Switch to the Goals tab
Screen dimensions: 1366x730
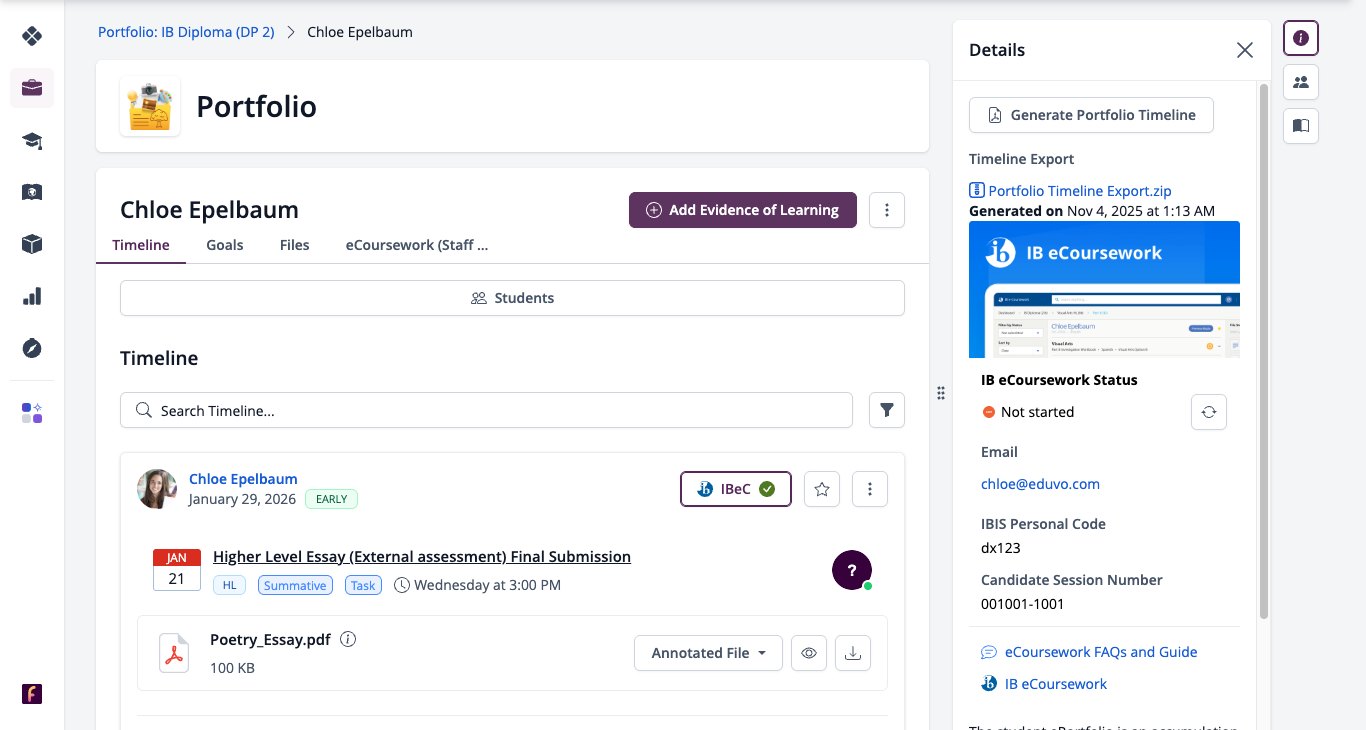click(x=225, y=244)
